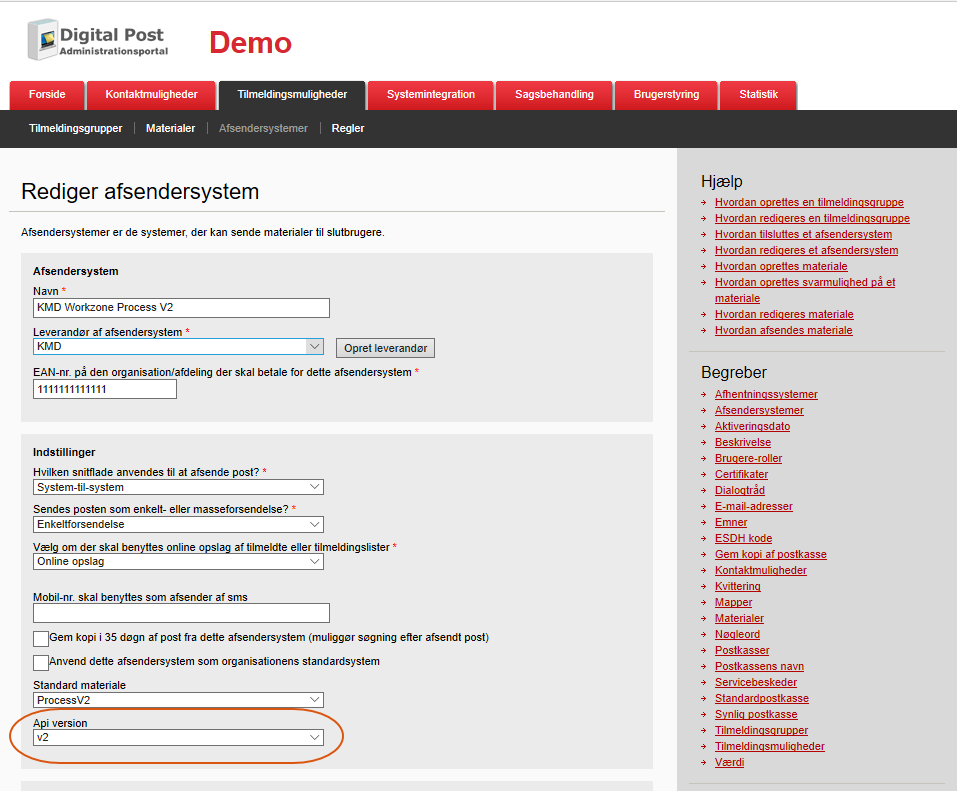The width and height of the screenshot is (957, 791).
Task: Expand the Leverandør af afsendersystem dropdown
Action: (178, 347)
